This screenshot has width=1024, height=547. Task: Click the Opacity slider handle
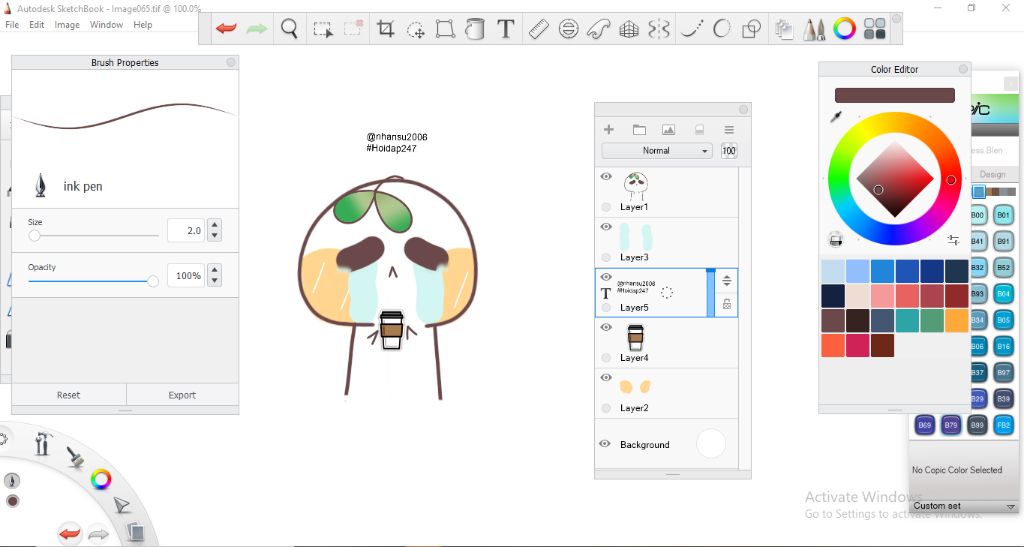pyautogui.click(x=153, y=281)
